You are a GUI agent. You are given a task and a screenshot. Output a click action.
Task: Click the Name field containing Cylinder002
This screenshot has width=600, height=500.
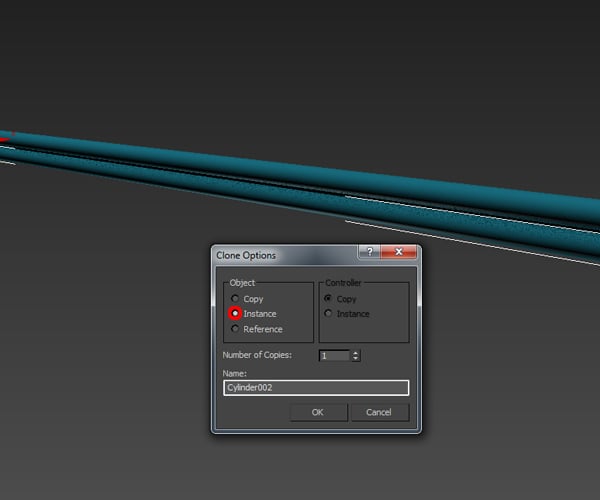316,388
